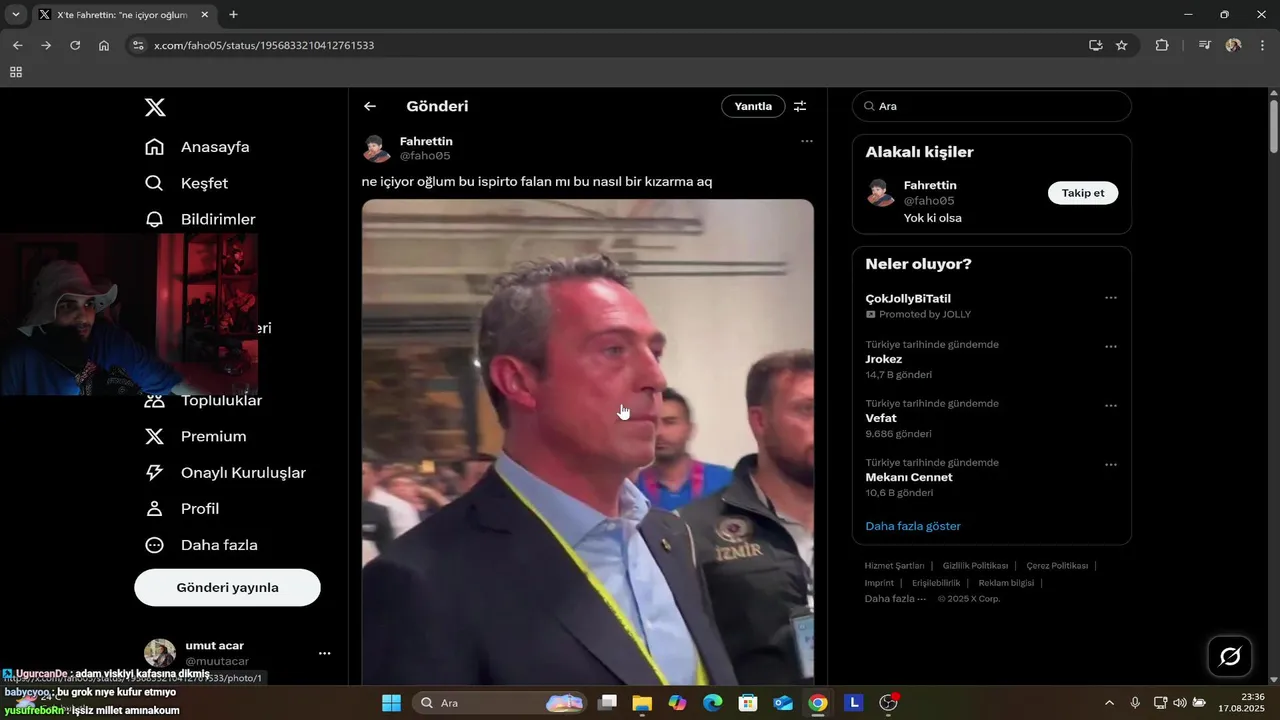Open Keşfet from the sidebar

click(x=186, y=183)
